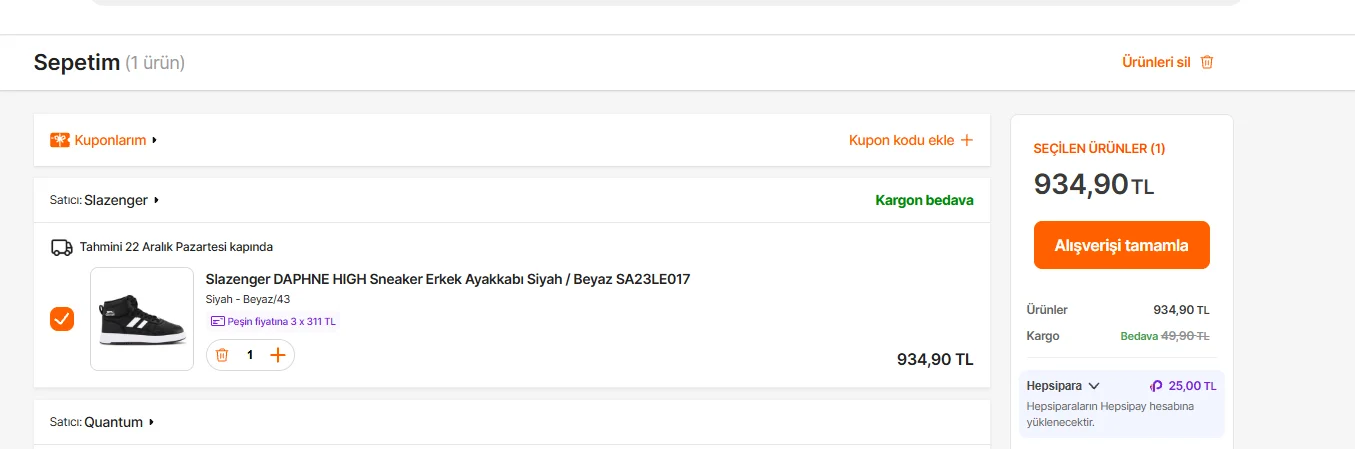The width and height of the screenshot is (1355, 449).
Task: Click the plus icon next to Kupon kodu ekle
Action: coord(966,140)
